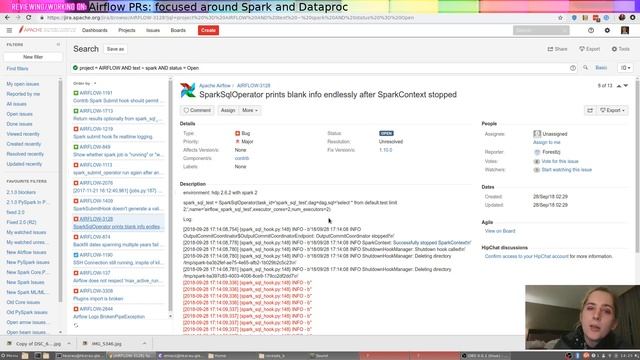640x360 pixels.
Task: Add a Comment to the issue
Action: coord(197,110)
